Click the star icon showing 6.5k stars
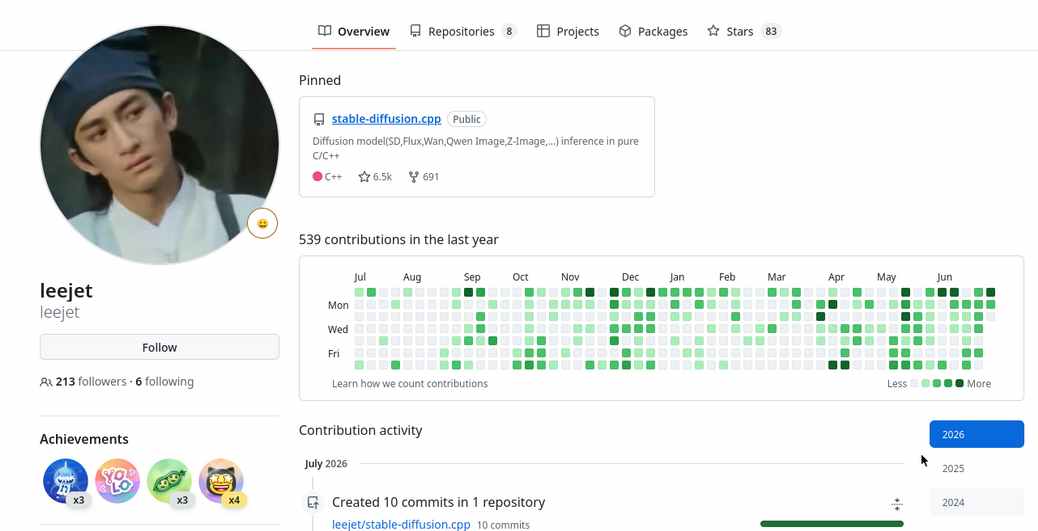The image size is (1038, 531). click(364, 177)
